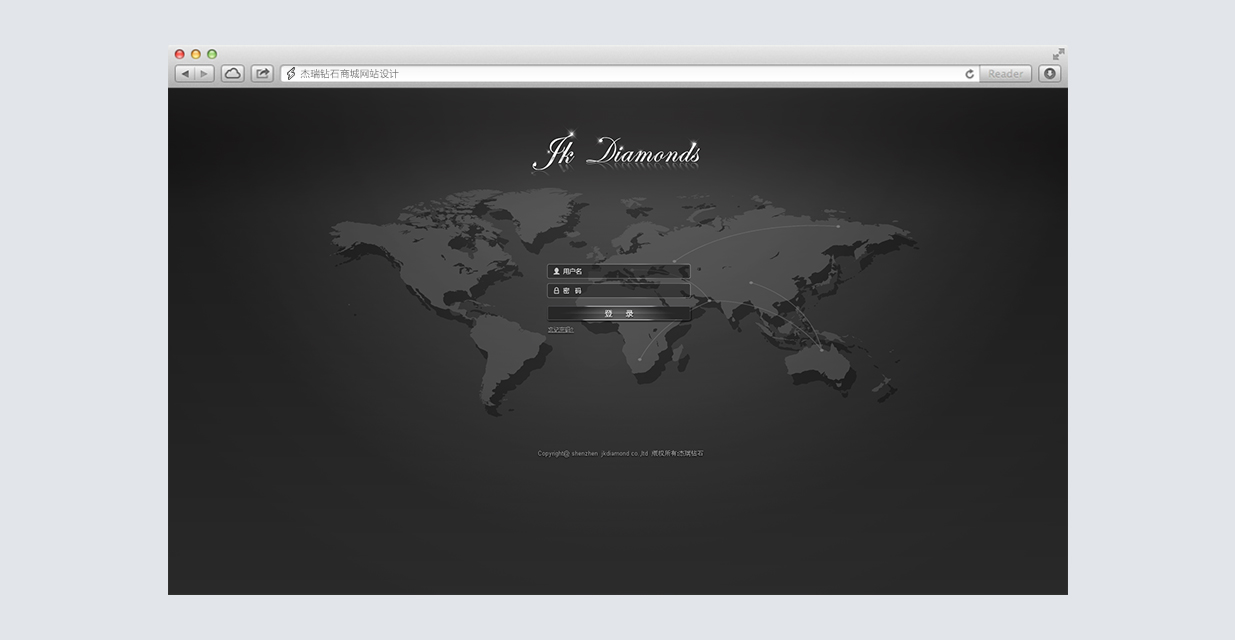Reload the page with the refresh icon
Image resolution: width=1235 pixels, height=640 pixels.
tap(969, 74)
